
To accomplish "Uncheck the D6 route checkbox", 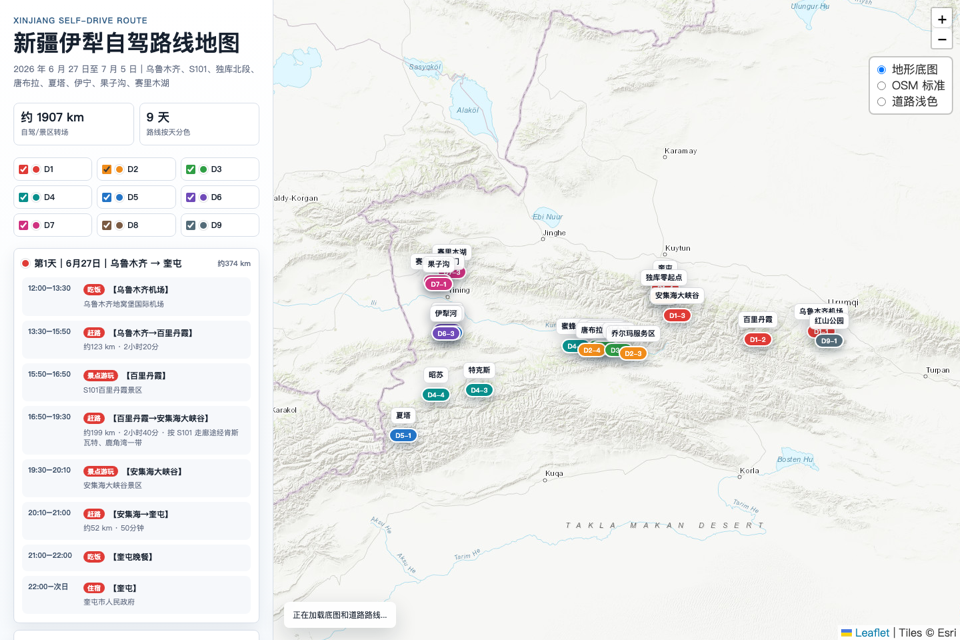I will click(x=190, y=197).
